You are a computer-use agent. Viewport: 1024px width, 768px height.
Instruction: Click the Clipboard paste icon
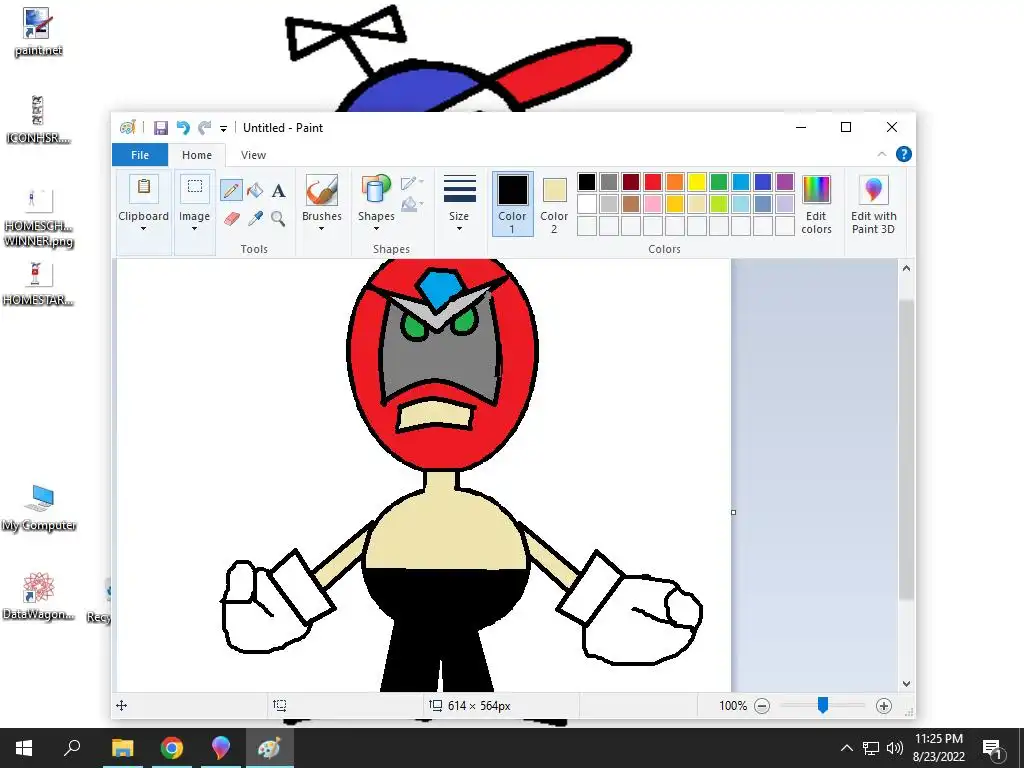tap(144, 187)
